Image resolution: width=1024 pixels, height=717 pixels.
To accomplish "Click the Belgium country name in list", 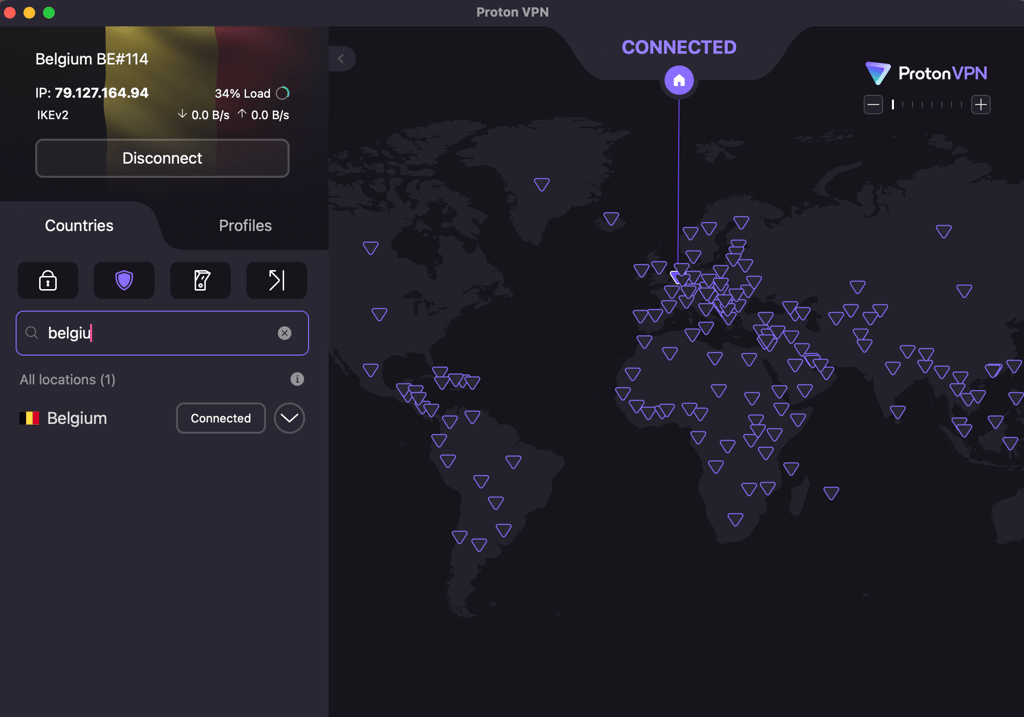I will click(77, 418).
